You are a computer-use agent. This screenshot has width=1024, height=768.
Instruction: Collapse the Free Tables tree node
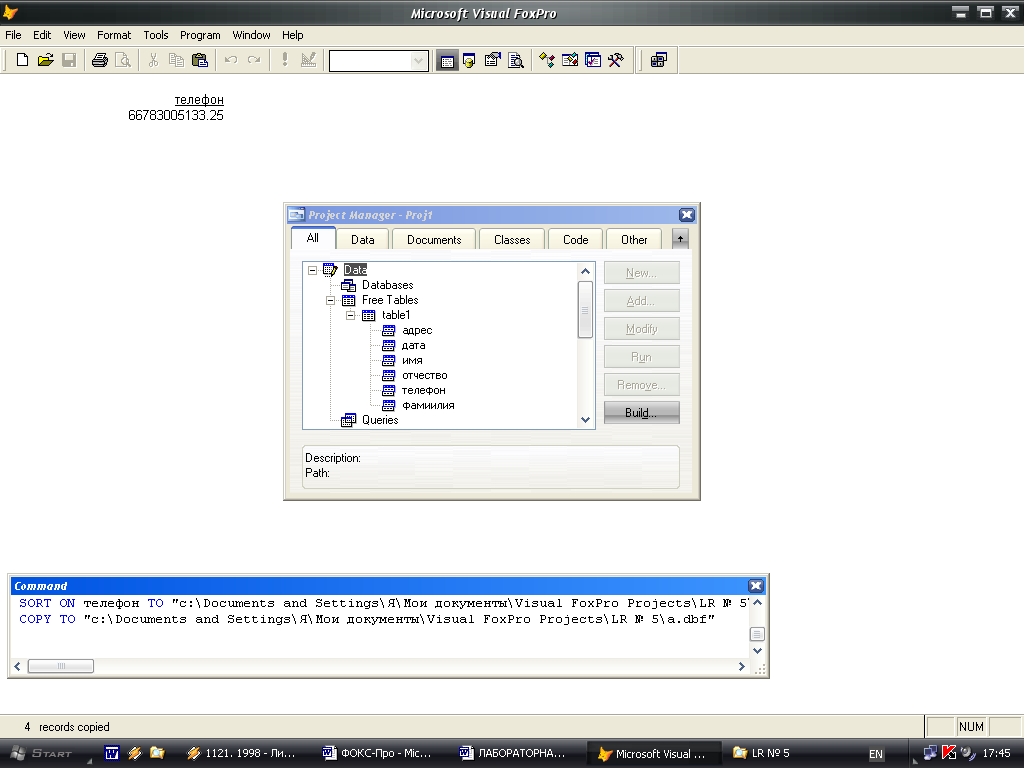pyautogui.click(x=330, y=300)
